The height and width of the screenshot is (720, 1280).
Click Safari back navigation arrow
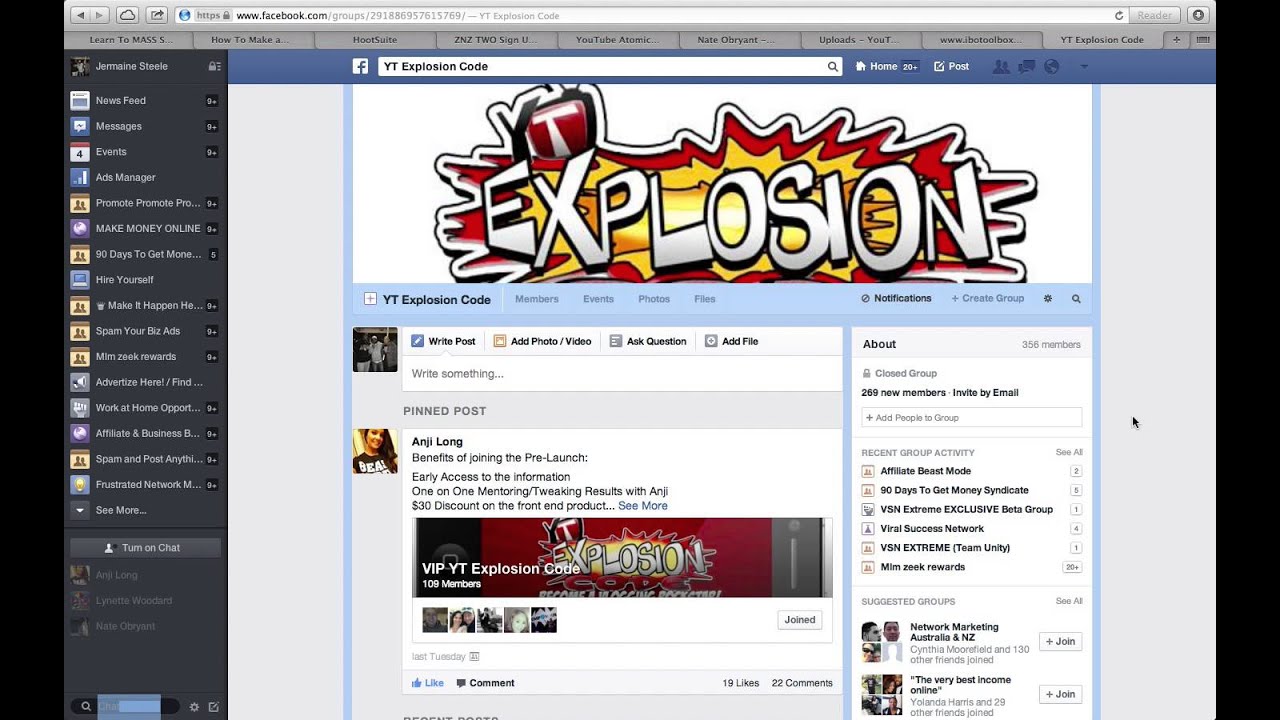click(81, 15)
